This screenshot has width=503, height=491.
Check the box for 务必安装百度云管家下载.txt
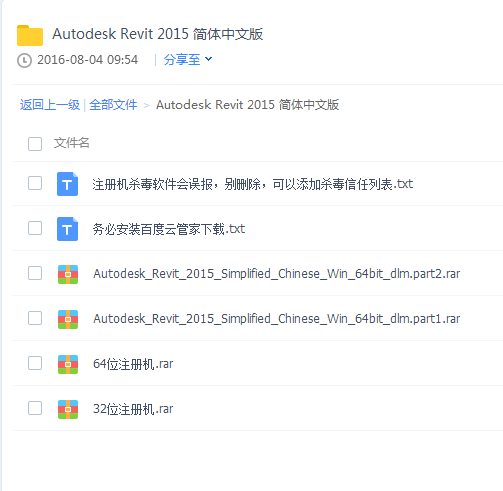coord(35,228)
